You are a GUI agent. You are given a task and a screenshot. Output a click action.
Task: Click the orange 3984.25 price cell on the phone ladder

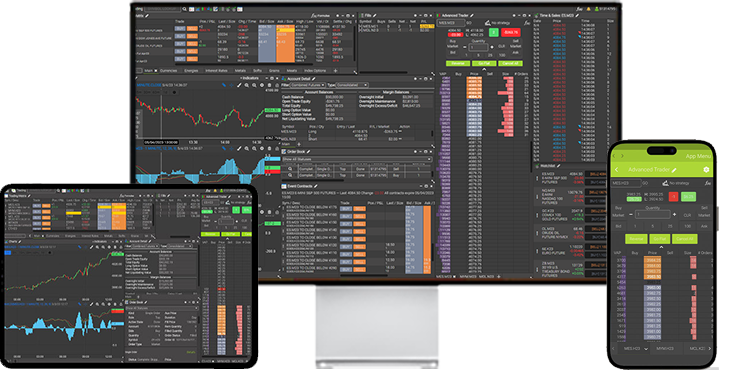click(x=653, y=260)
